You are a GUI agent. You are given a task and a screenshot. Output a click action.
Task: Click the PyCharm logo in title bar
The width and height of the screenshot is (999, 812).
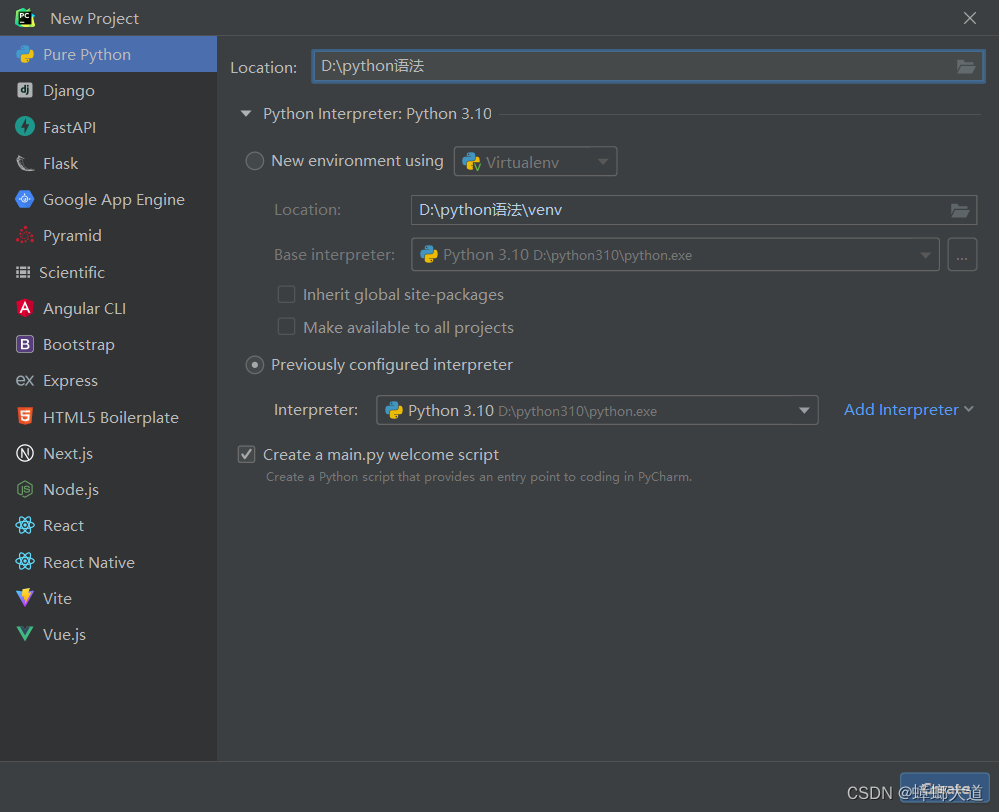click(x=25, y=17)
